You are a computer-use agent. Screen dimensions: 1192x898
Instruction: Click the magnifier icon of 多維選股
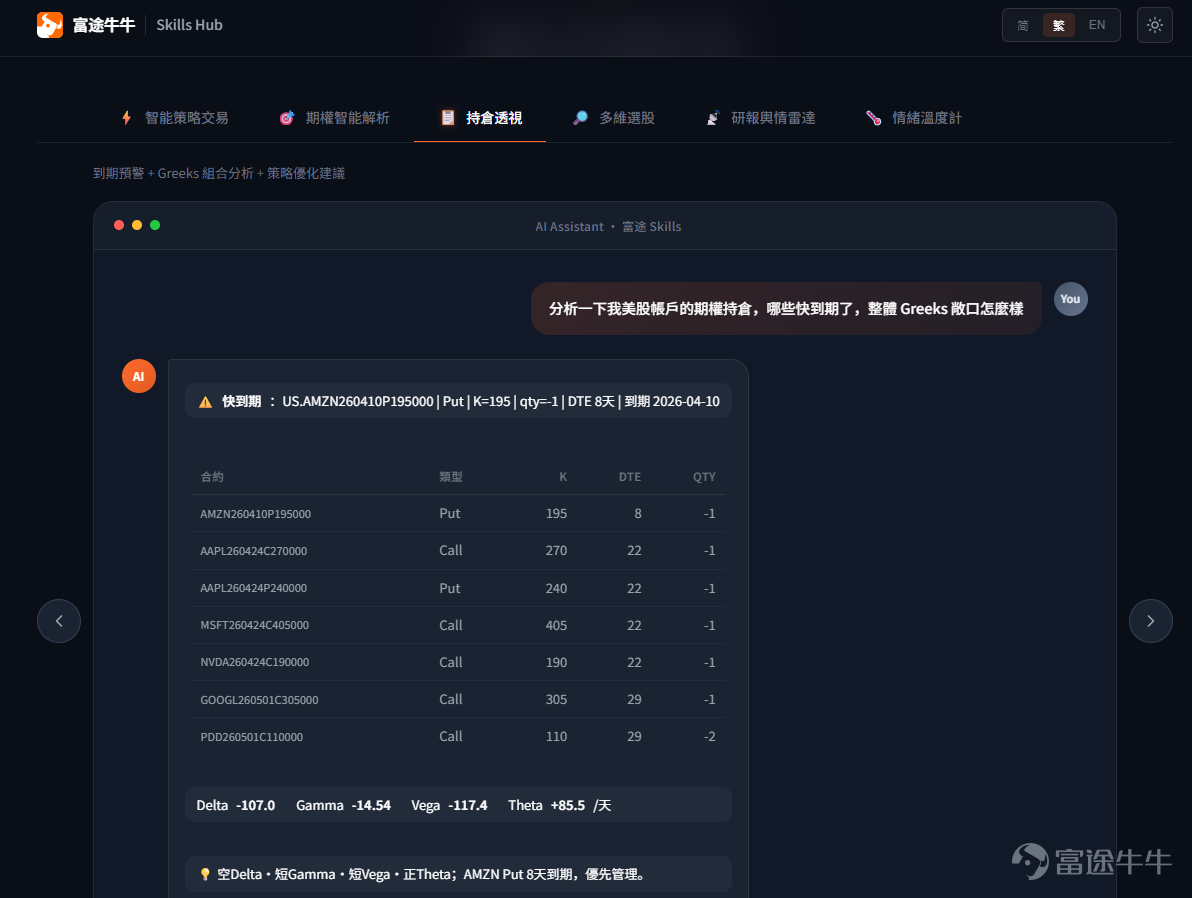580,118
